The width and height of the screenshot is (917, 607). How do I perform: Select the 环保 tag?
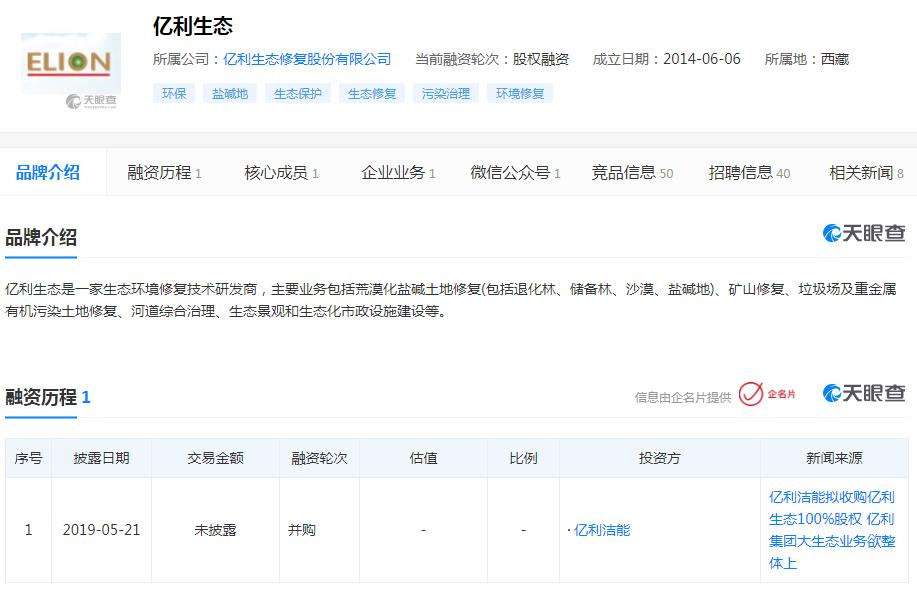pyautogui.click(x=174, y=94)
